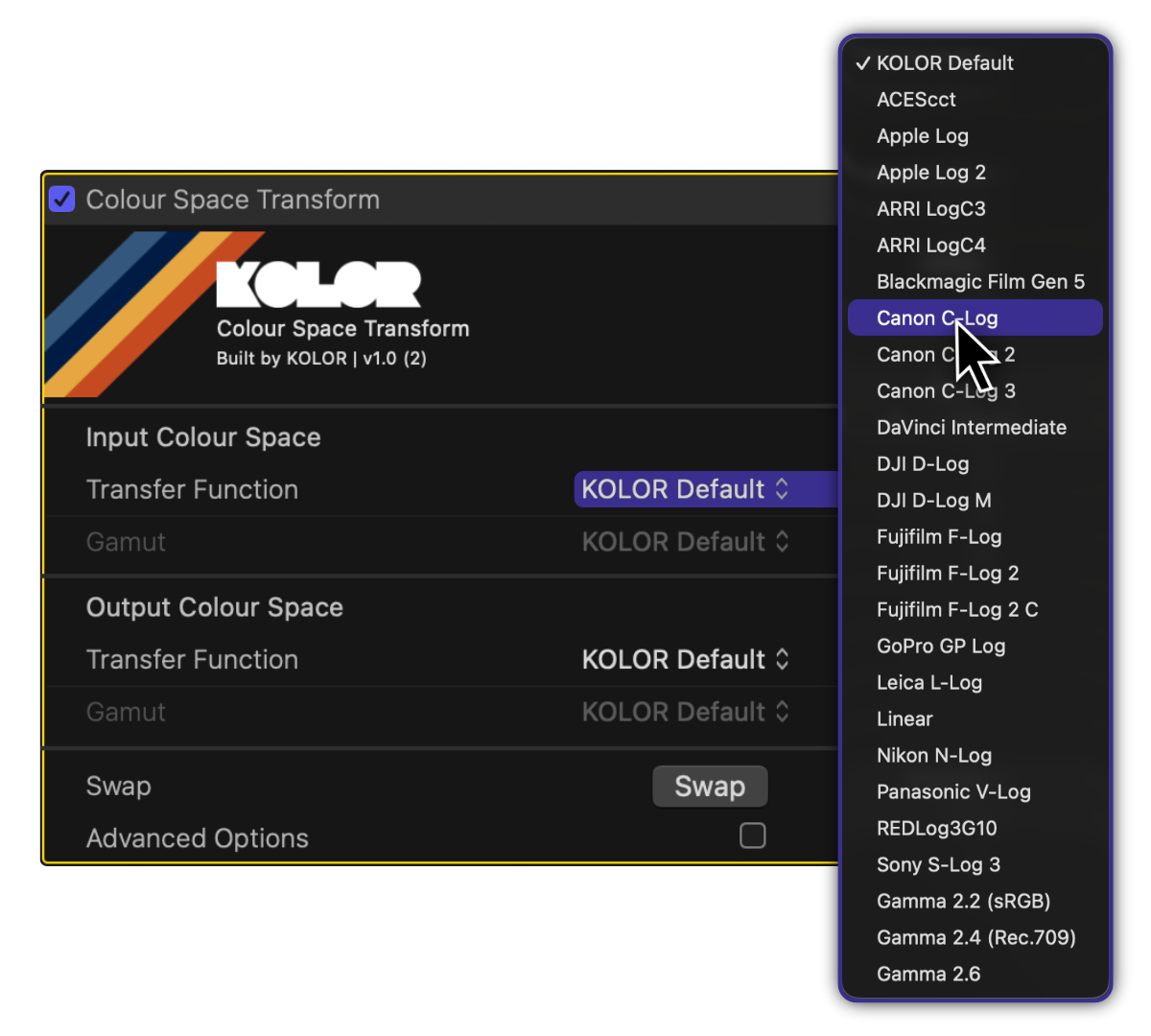This screenshot has width=1151, height=1036.
Task: Select Canon C-Log from the list
Action: click(936, 318)
